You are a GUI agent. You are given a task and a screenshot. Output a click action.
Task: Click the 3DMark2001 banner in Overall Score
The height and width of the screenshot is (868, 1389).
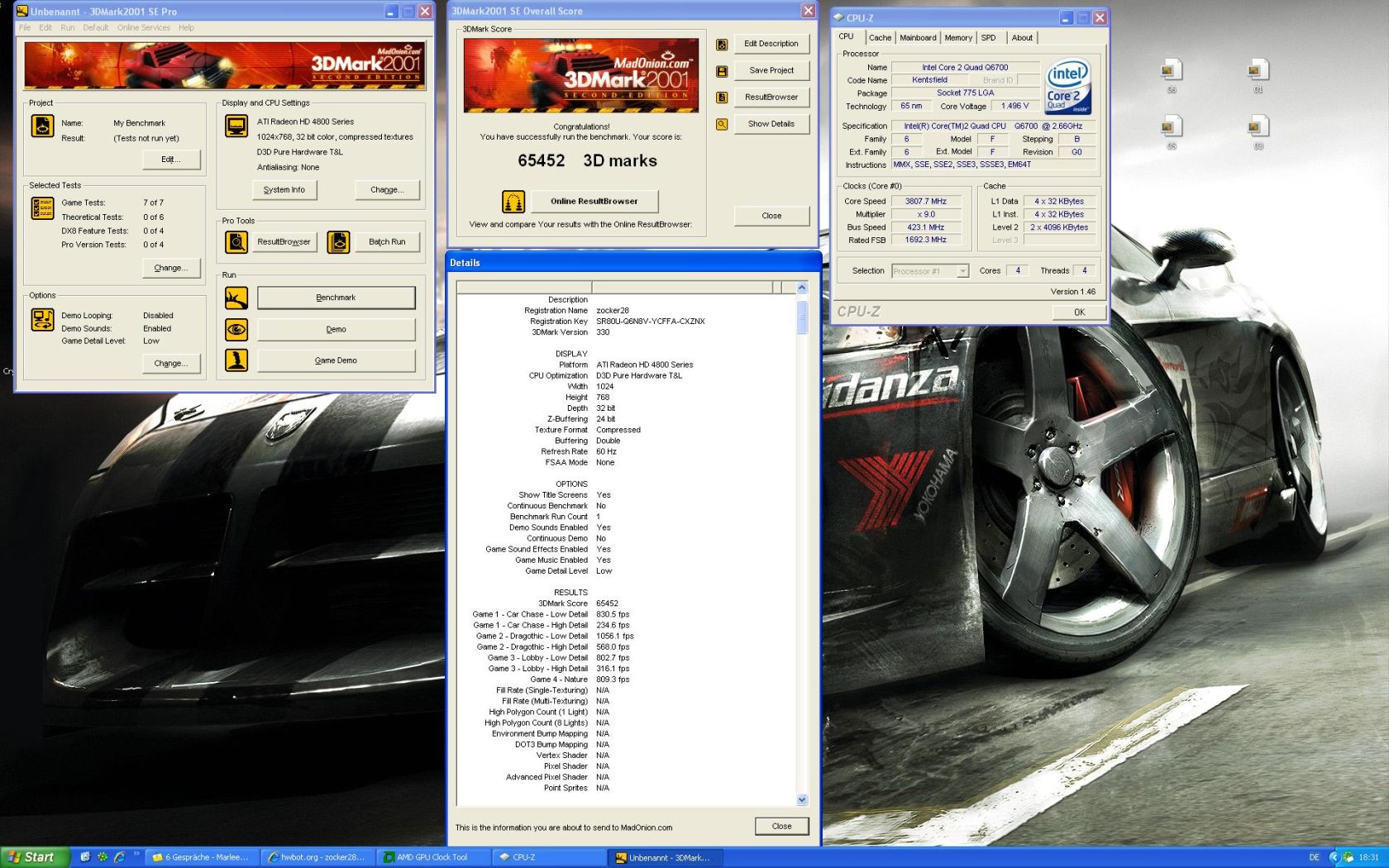pos(581,75)
